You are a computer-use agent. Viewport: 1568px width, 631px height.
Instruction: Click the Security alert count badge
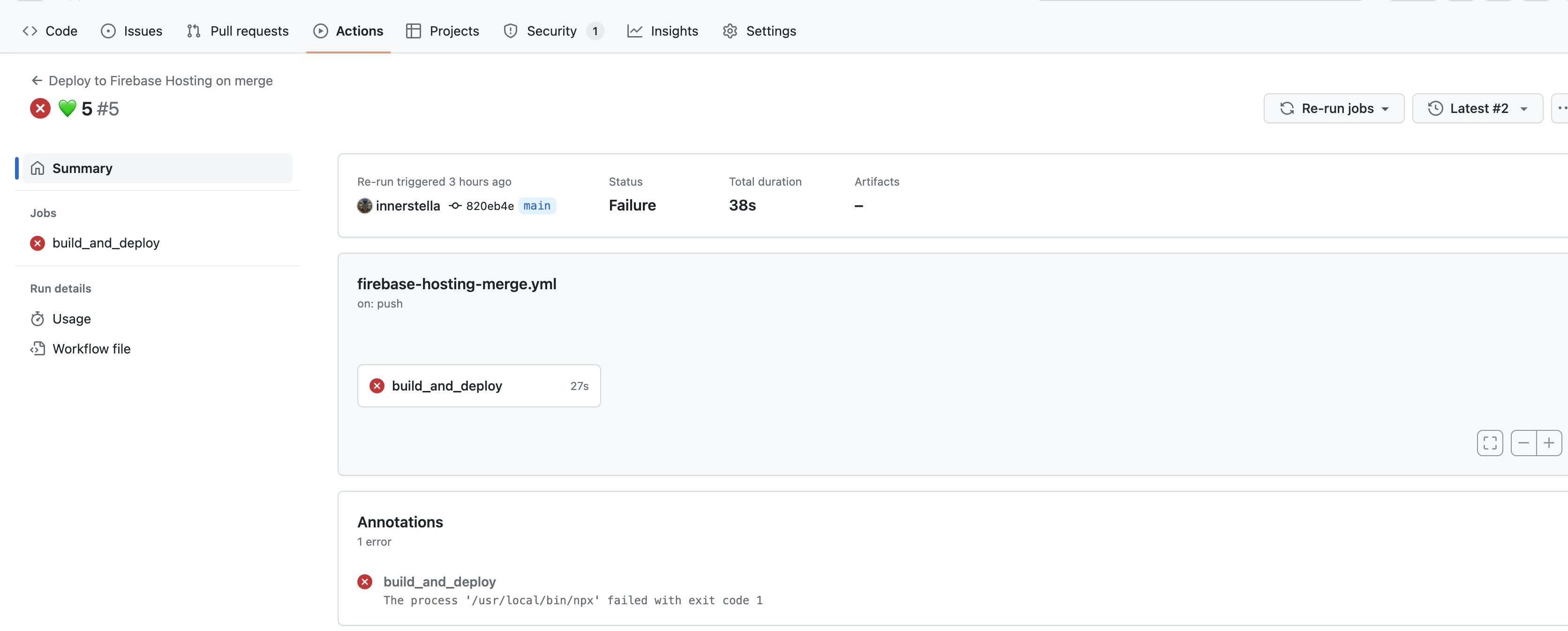click(595, 31)
